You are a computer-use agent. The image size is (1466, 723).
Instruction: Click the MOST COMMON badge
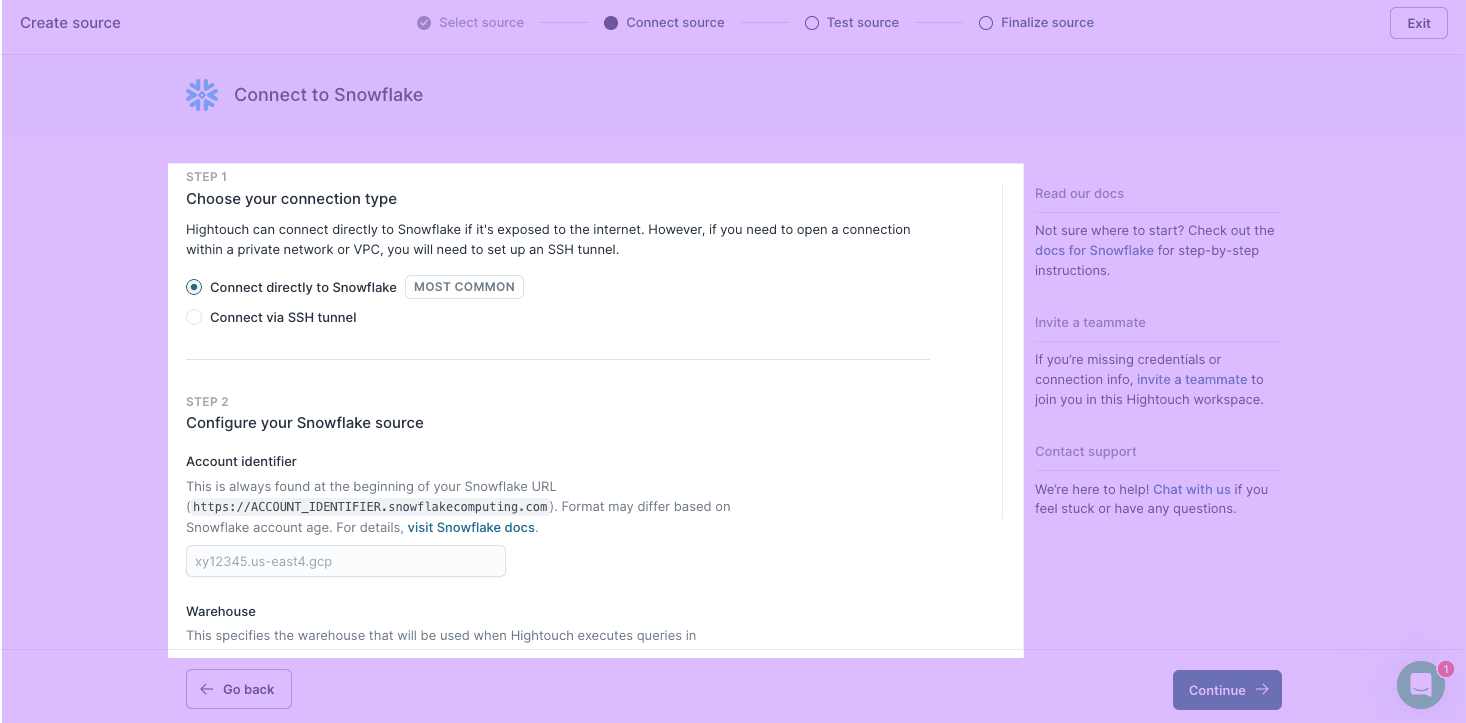tap(464, 287)
